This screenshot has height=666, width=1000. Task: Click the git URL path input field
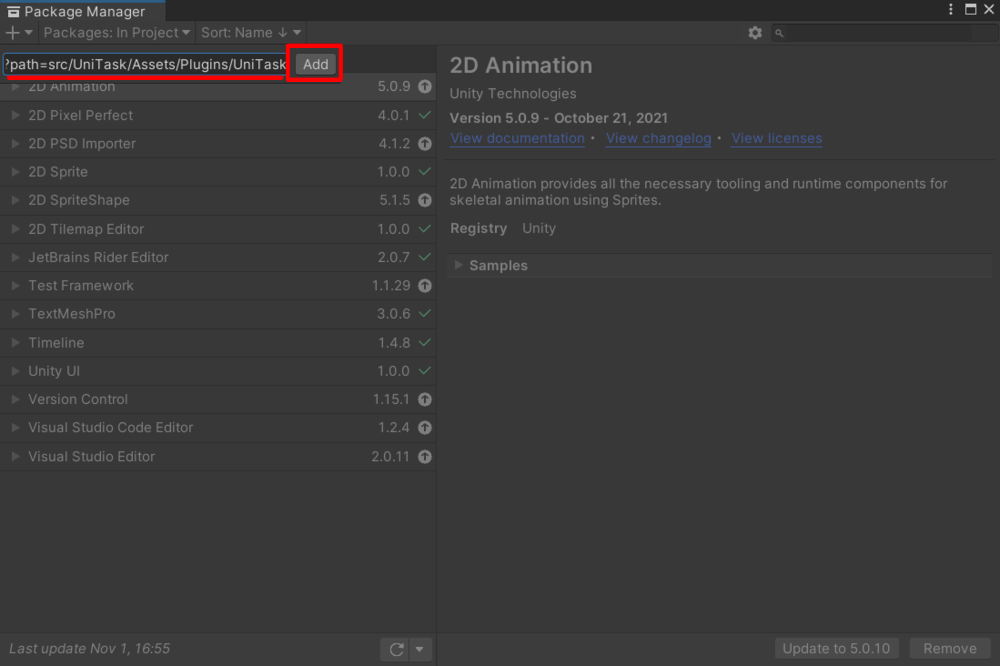coord(146,64)
